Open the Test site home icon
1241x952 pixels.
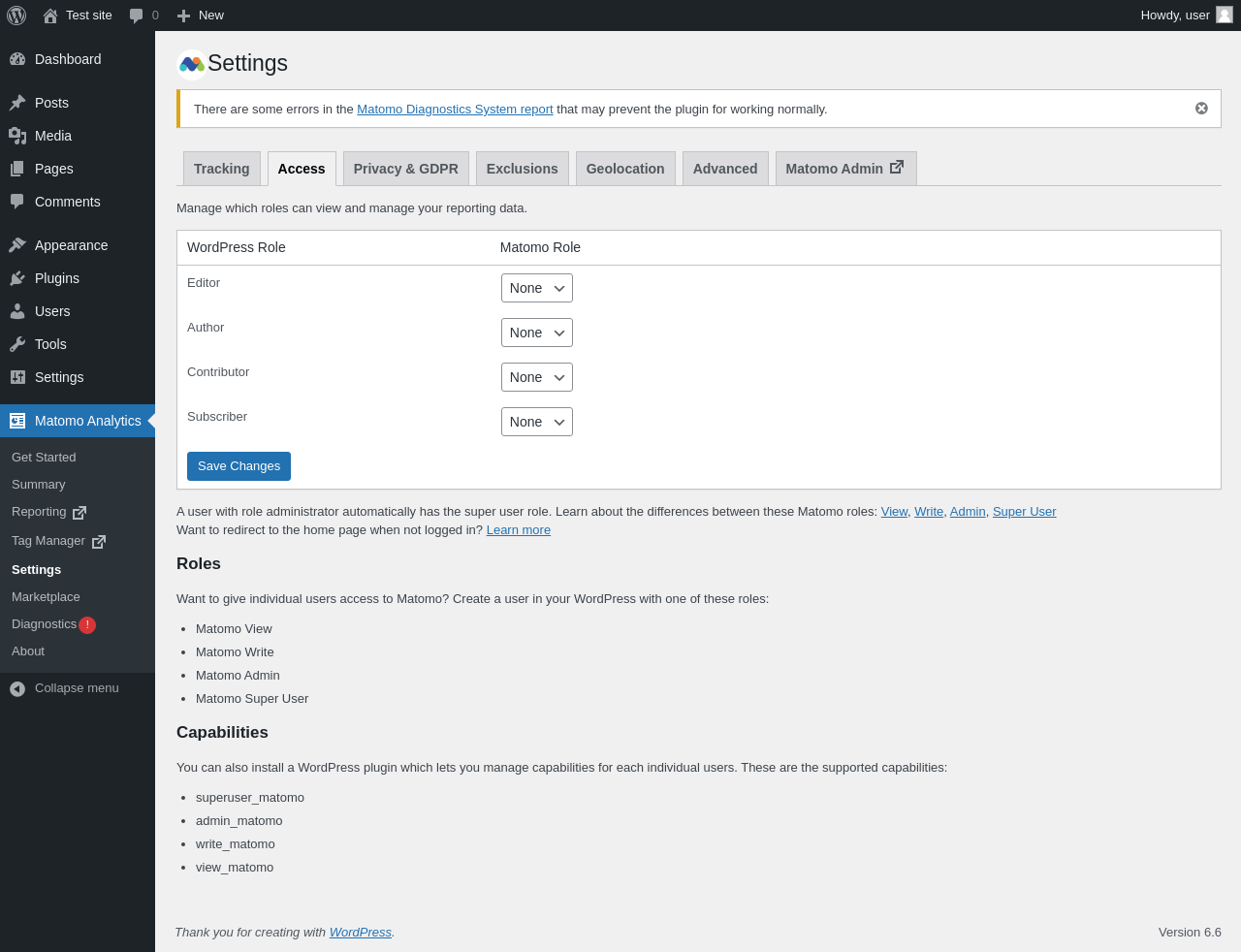[x=50, y=16]
